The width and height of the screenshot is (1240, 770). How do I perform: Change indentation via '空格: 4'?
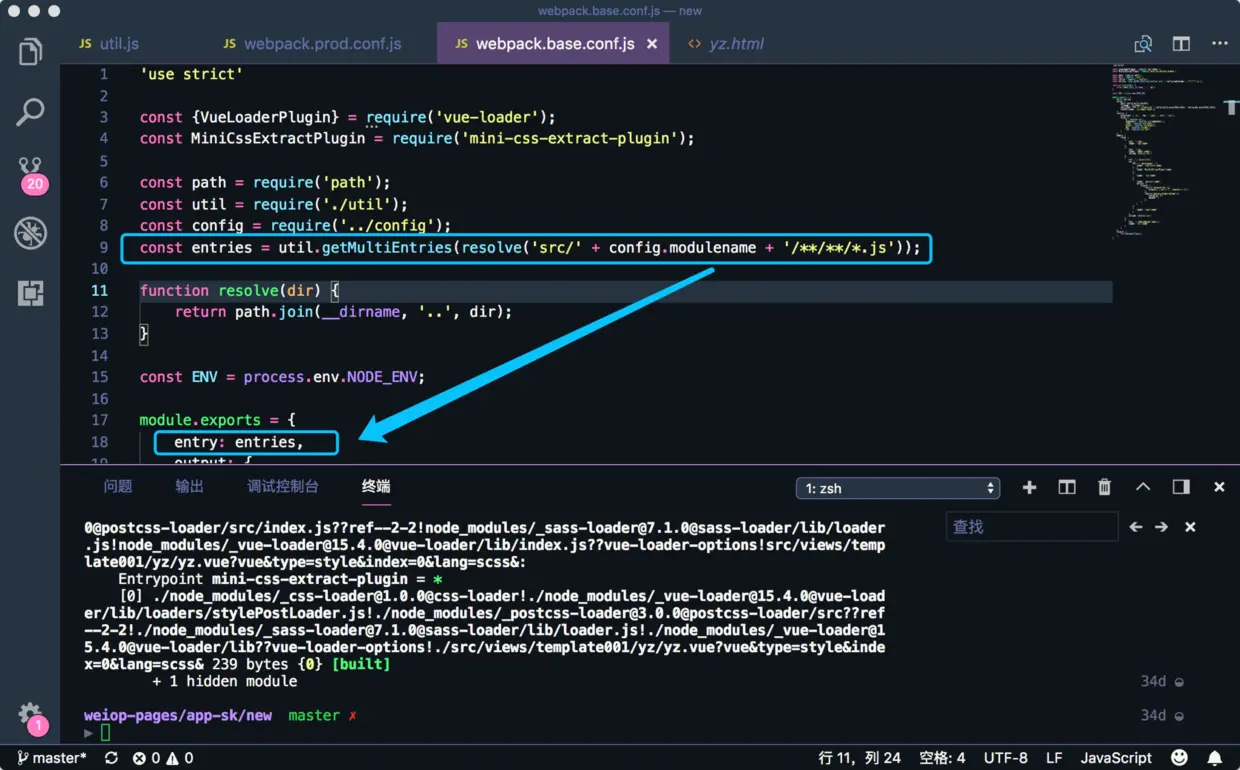942,758
